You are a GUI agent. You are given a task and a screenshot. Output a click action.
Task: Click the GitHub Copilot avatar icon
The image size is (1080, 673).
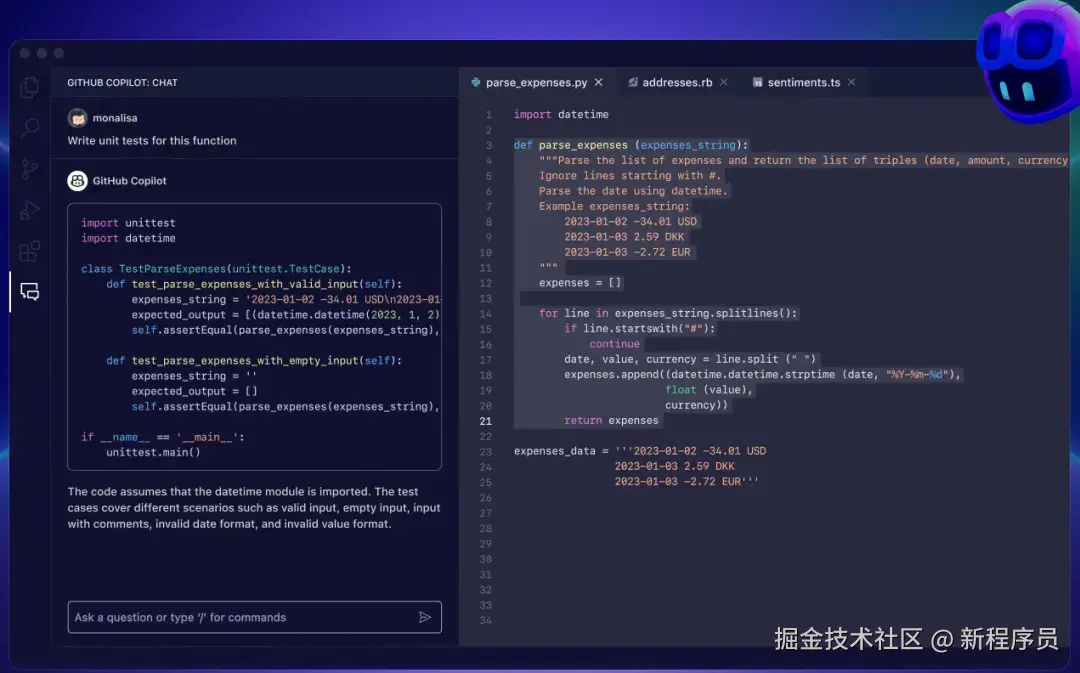click(x=77, y=180)
